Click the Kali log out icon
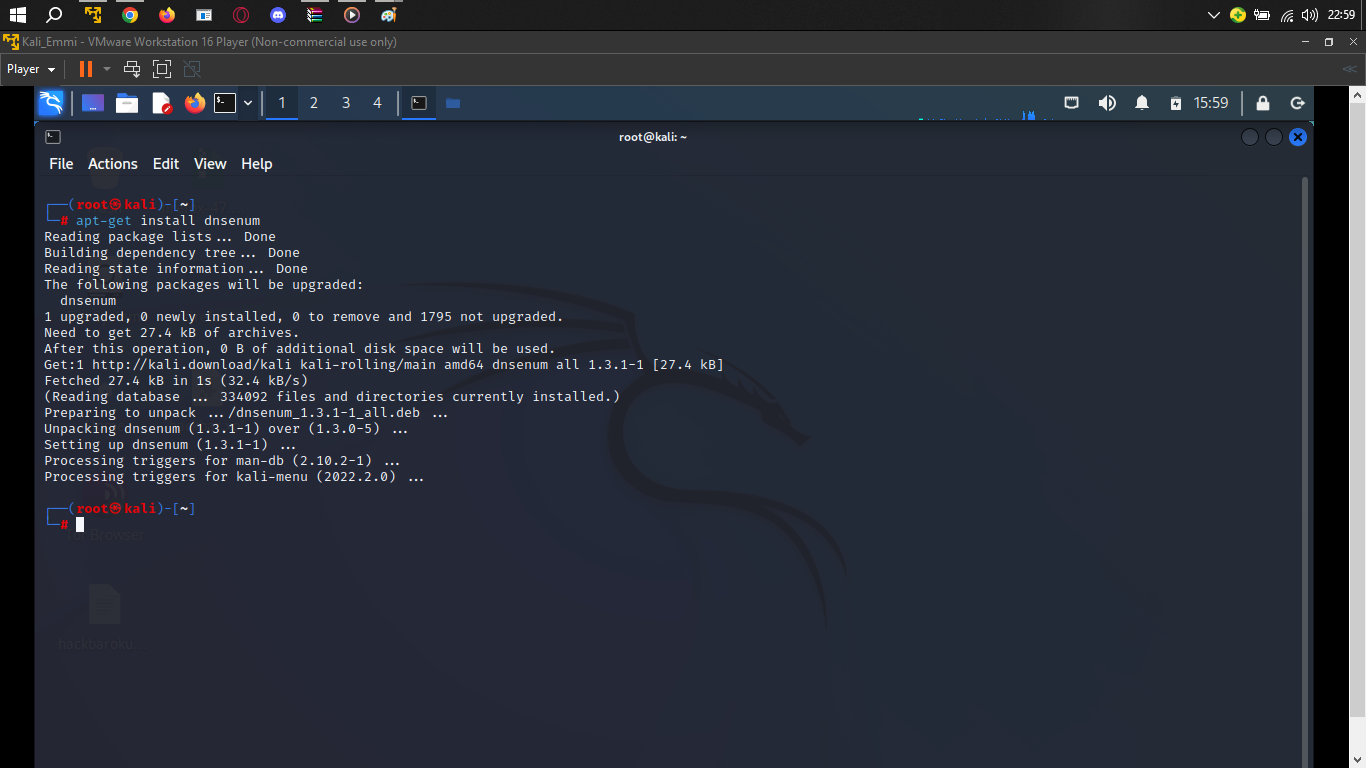 1298,103
